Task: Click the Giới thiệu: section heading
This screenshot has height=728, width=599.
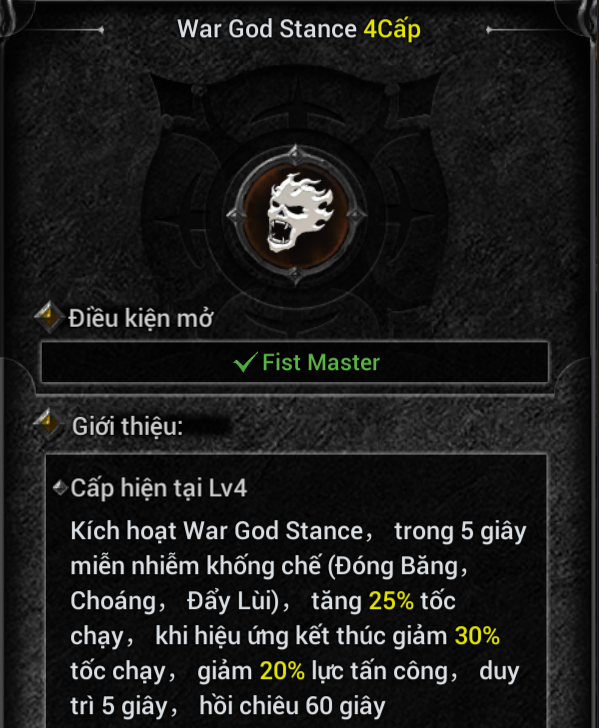Action: point(128,426)
